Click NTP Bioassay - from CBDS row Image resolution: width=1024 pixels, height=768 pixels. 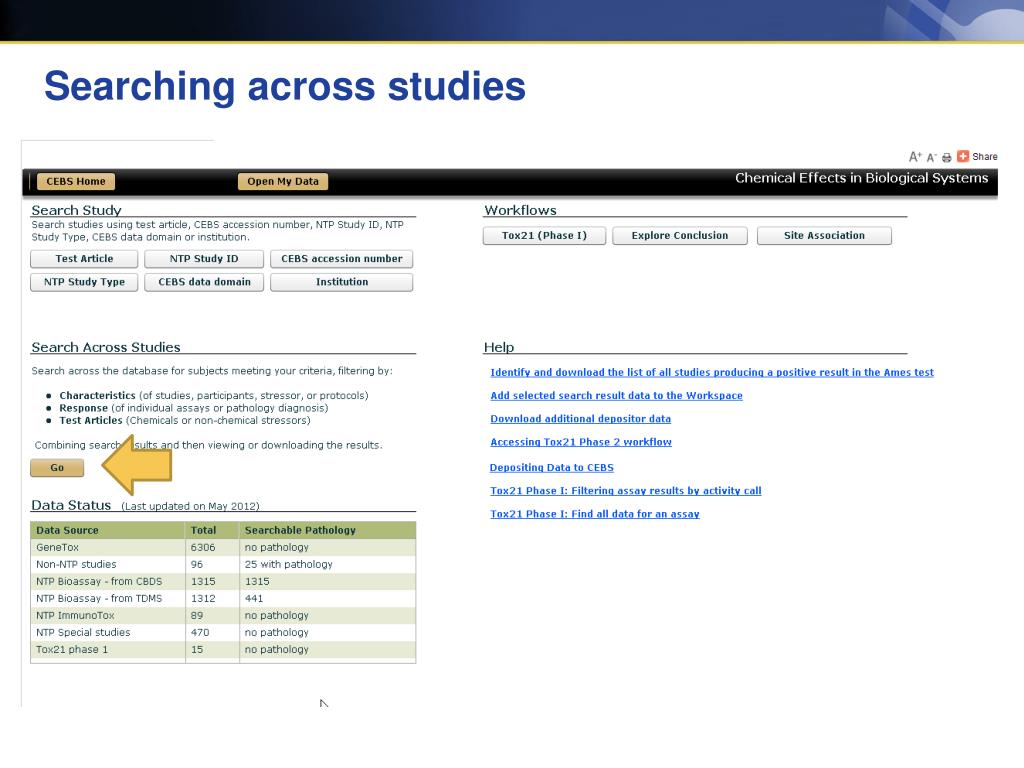click(223, 581)
